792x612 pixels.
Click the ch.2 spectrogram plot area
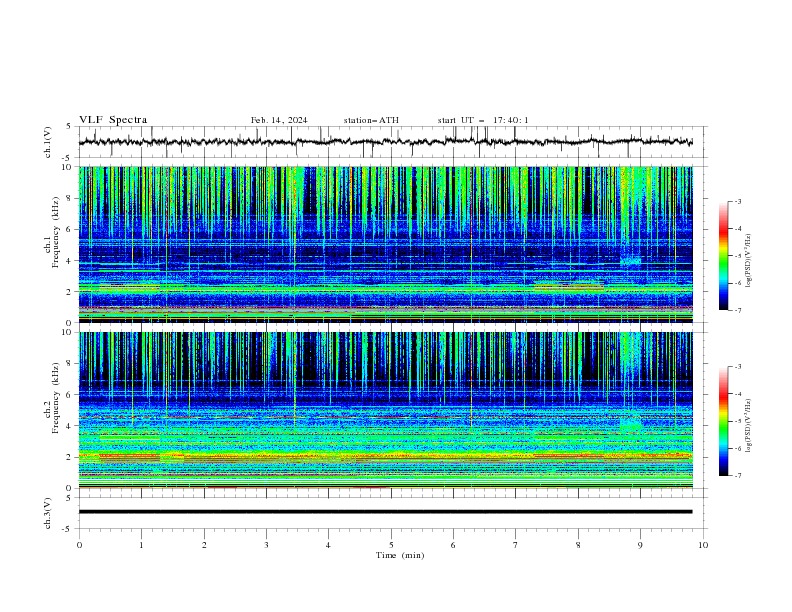[x=385, y=410]
